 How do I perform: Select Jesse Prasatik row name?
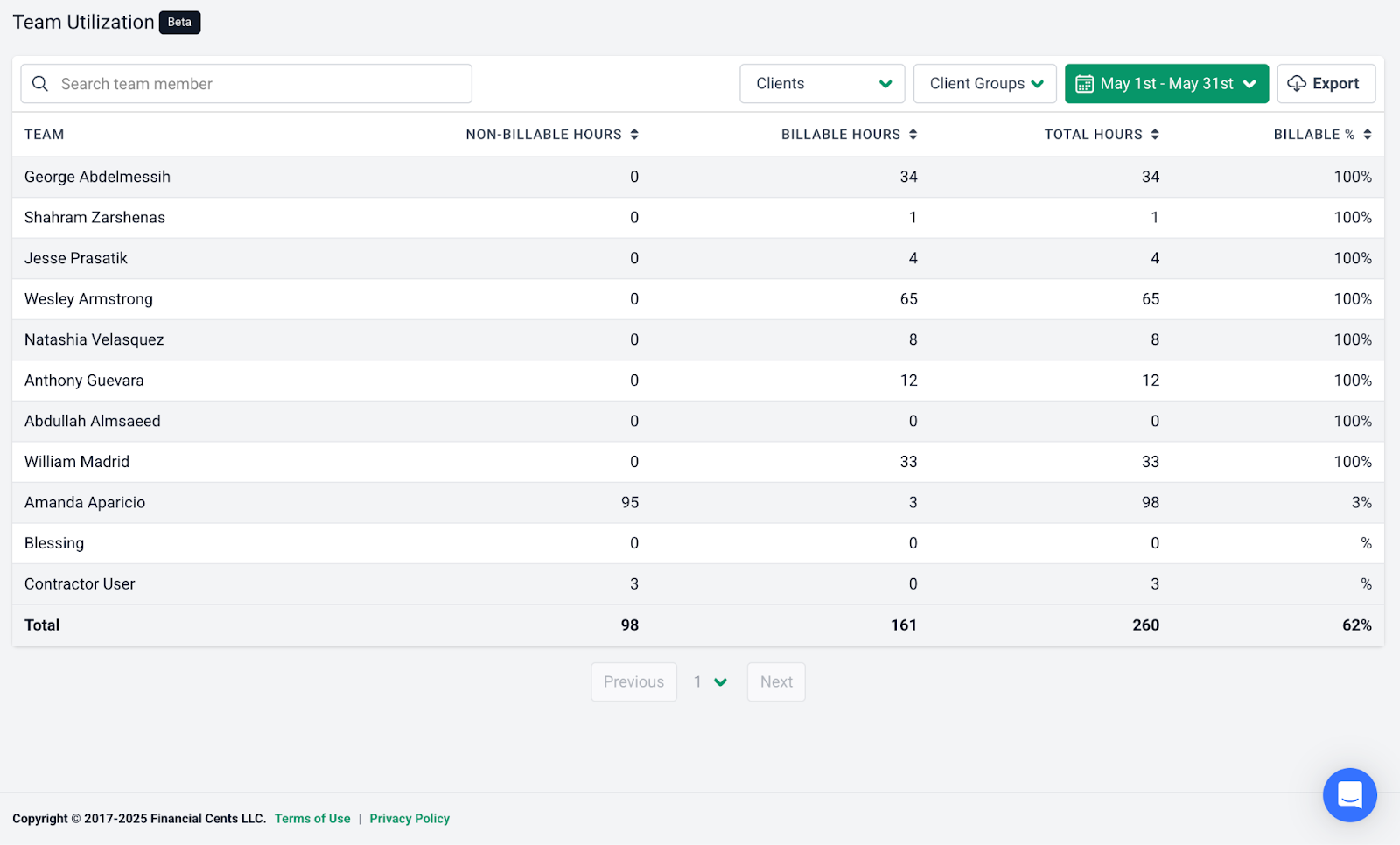click(x=76, y=259)
